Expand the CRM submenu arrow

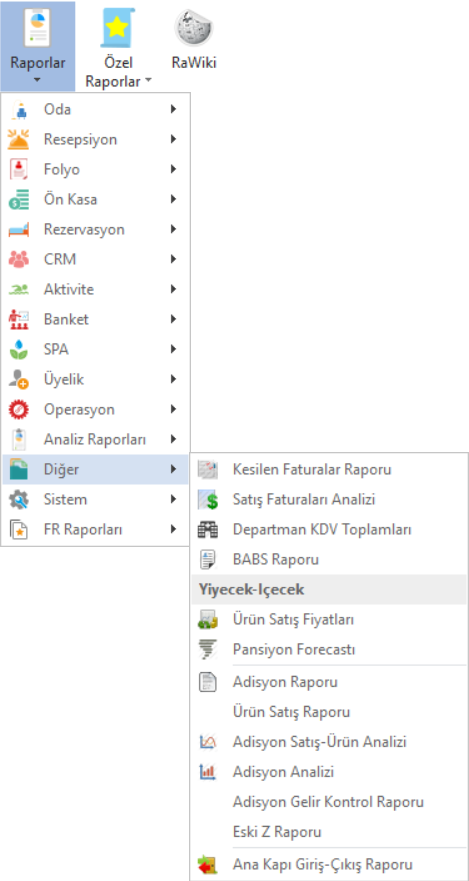pos(174,260)
